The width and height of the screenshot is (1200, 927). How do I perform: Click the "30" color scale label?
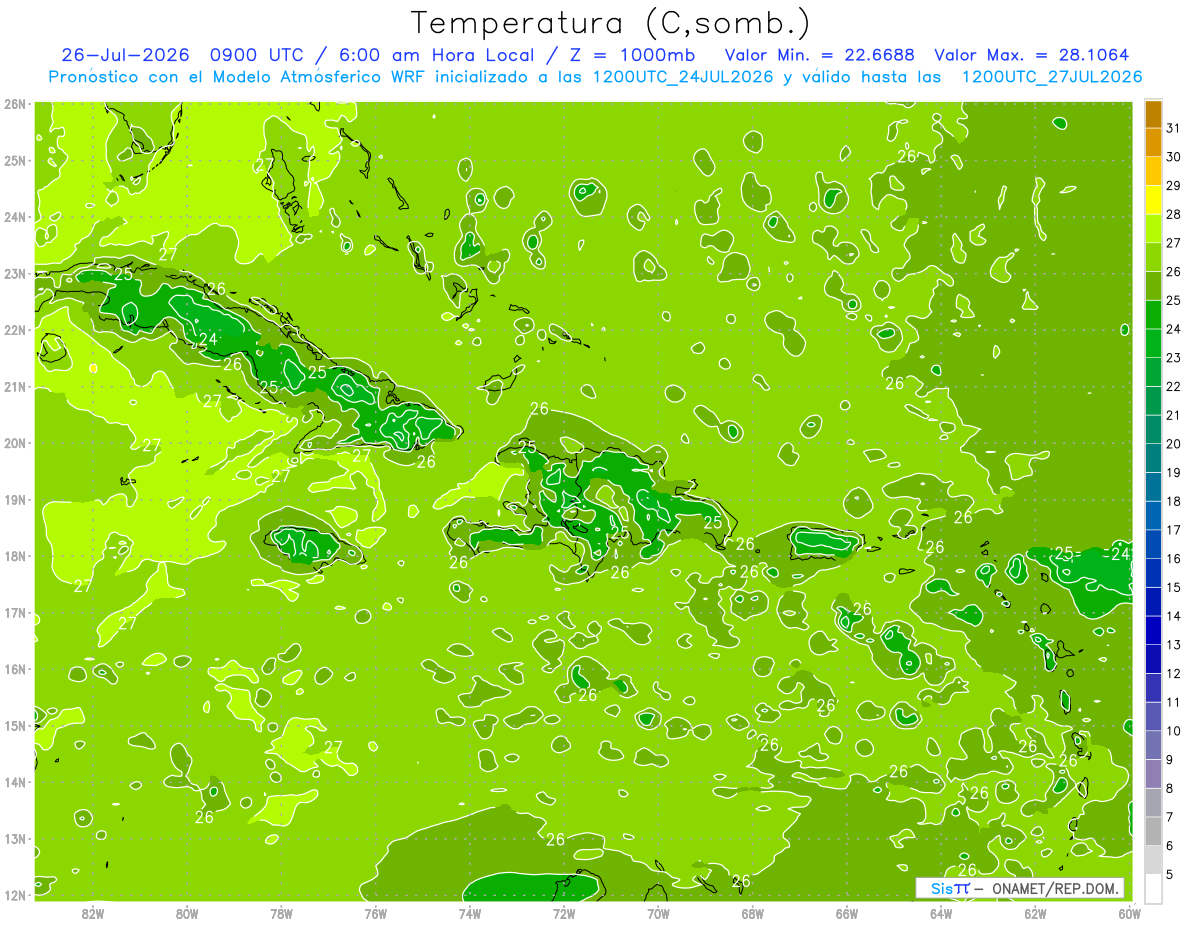click(x=1174, y=157)
